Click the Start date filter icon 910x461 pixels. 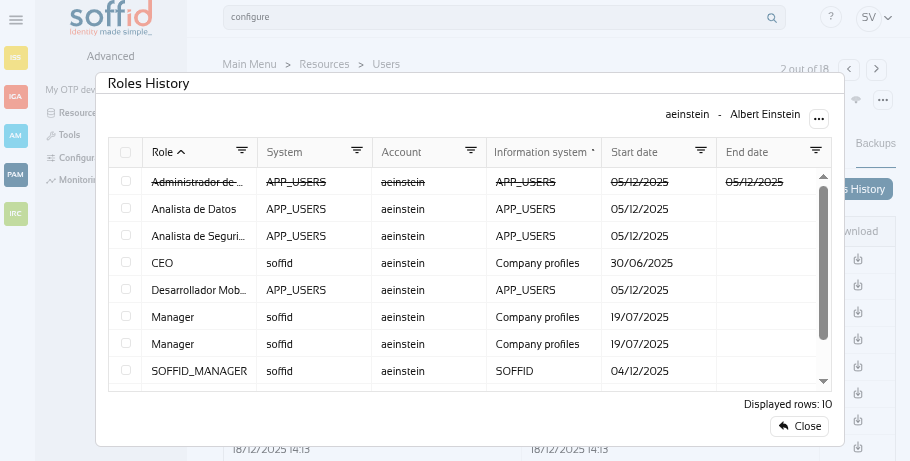[x=701, y=150]
